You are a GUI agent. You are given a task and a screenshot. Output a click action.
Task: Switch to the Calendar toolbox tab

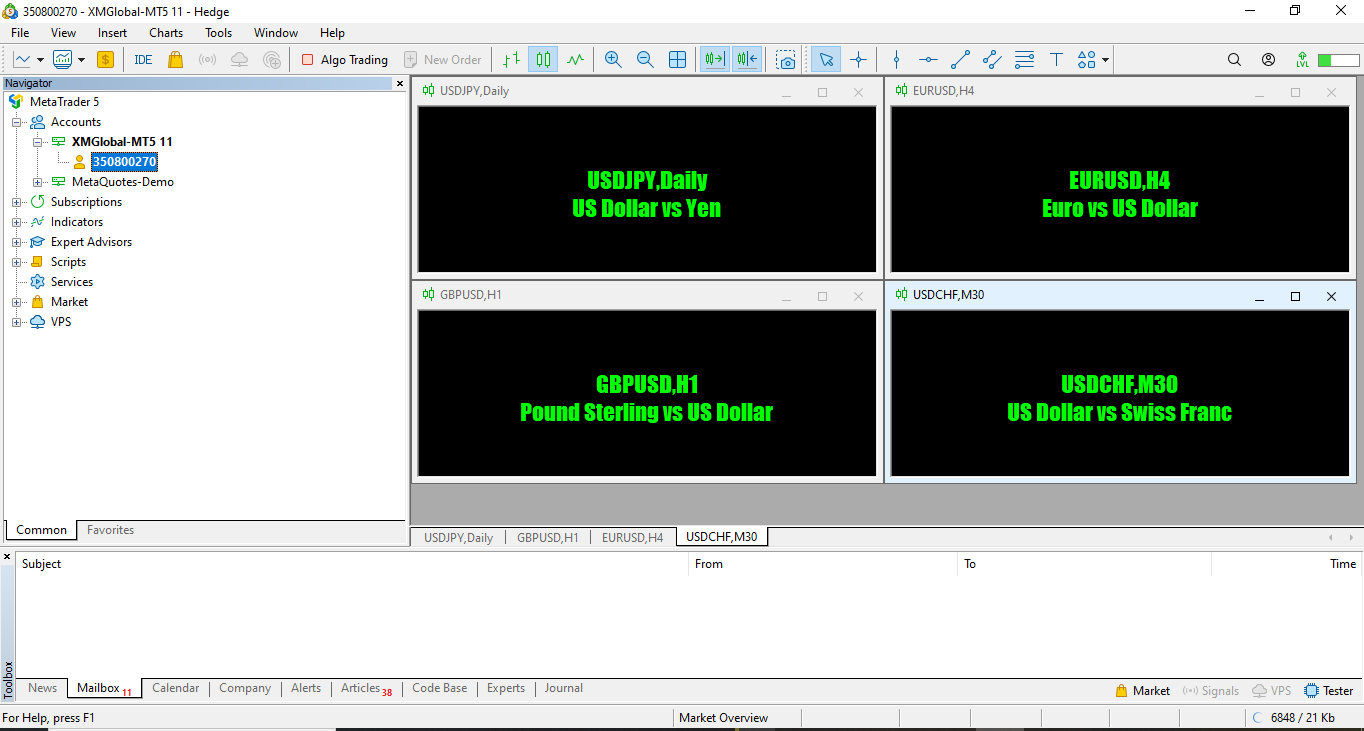point(176,688)
